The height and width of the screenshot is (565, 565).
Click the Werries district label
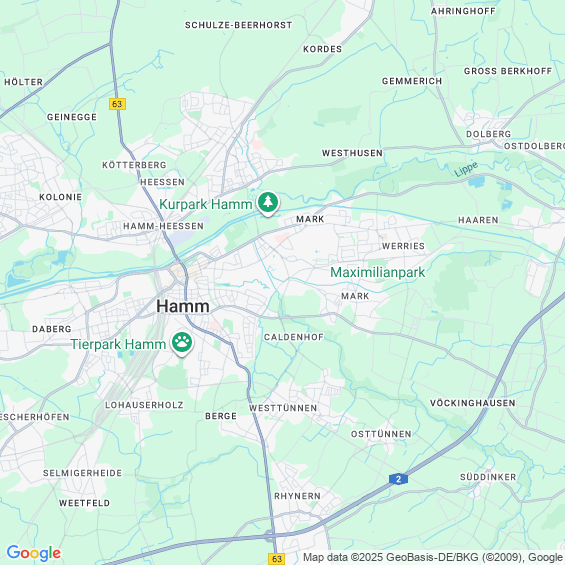[x=403, y=246]
